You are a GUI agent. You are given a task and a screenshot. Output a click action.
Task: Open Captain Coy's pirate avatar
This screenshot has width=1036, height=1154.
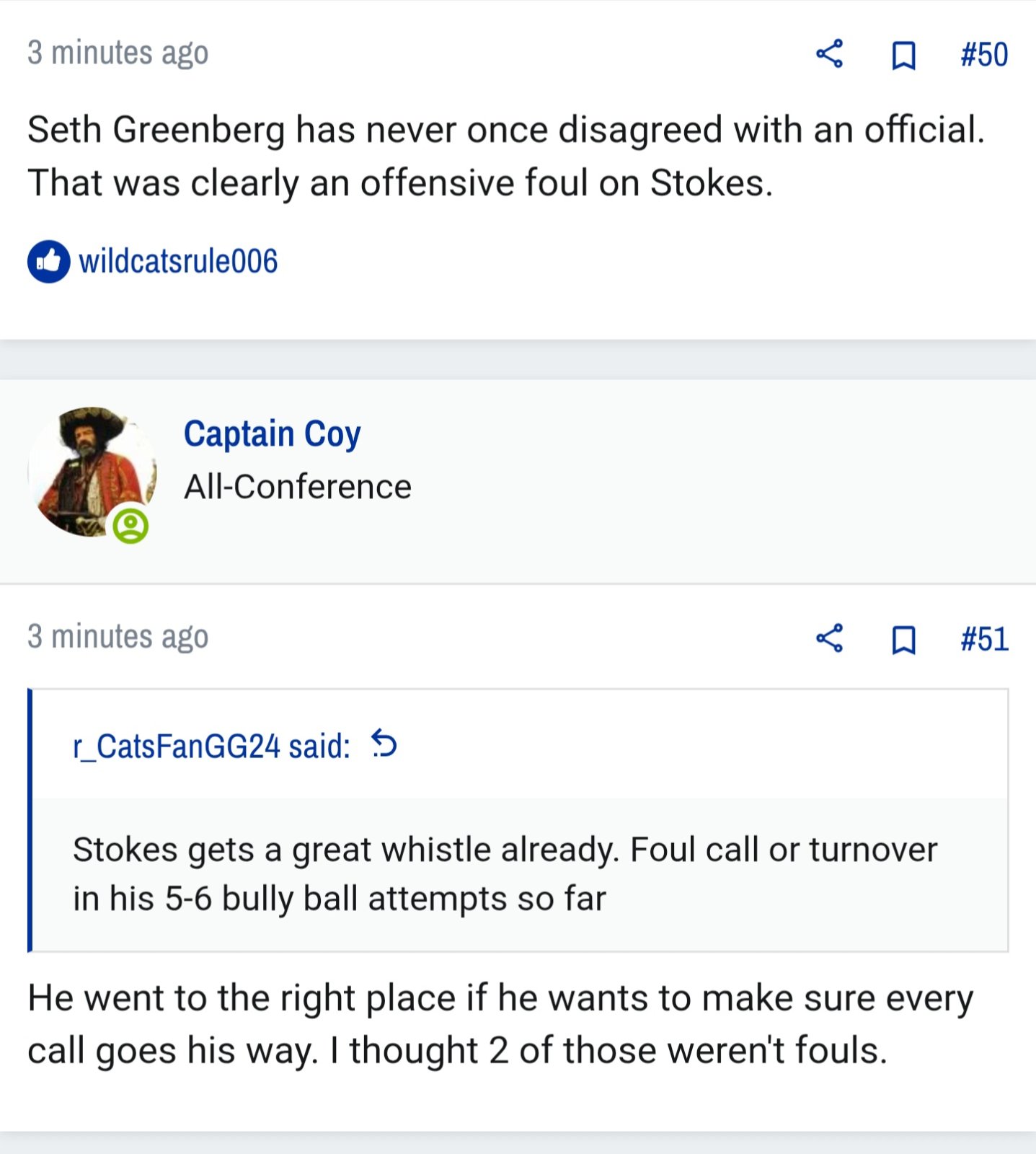tap(92, 472)
